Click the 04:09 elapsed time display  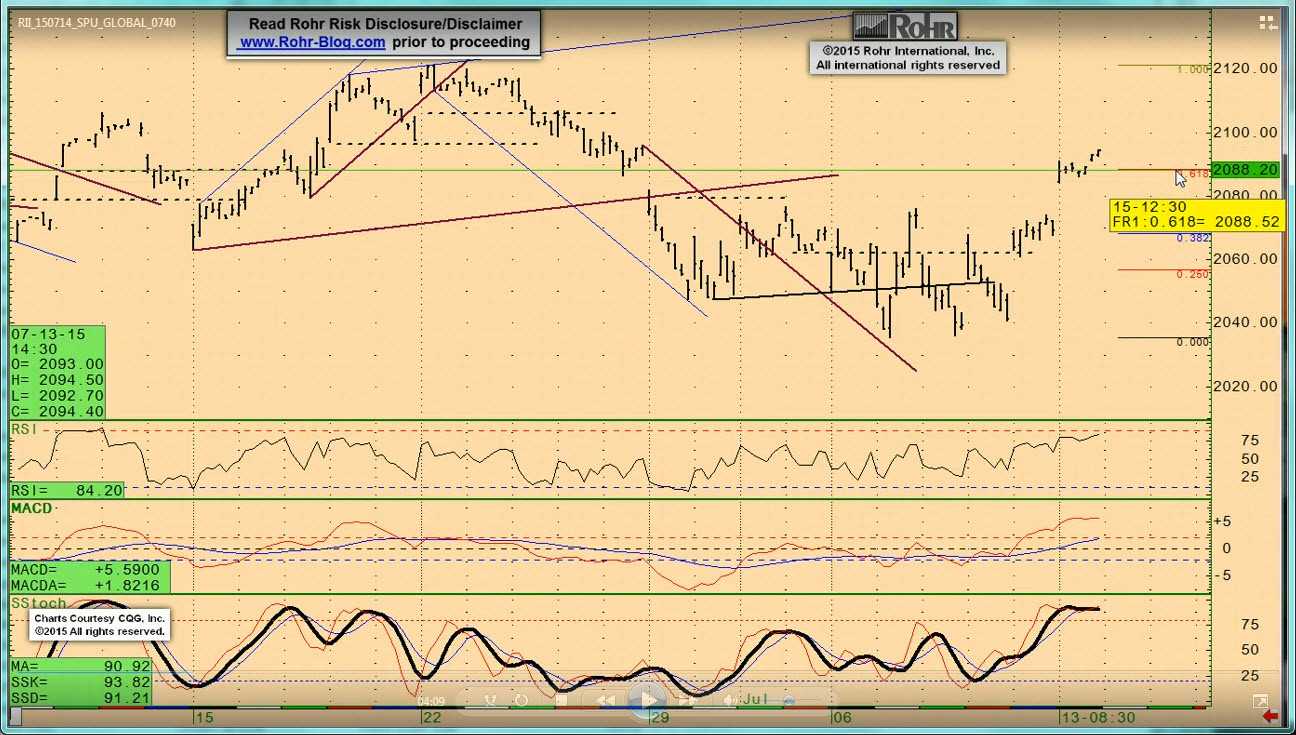coord(430,701)
